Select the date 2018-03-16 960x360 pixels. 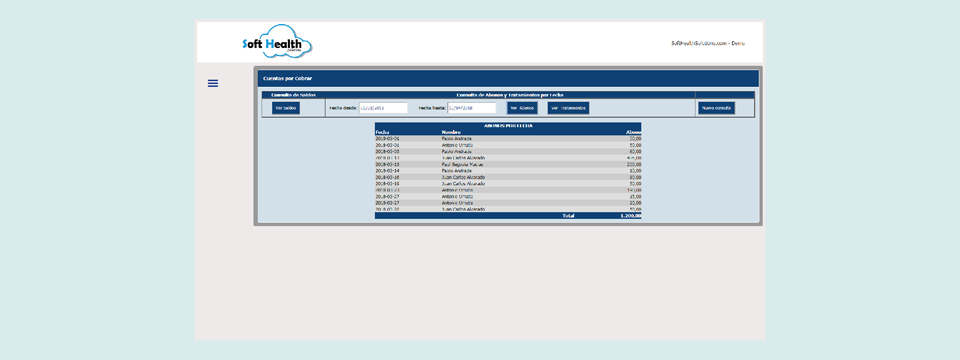(x=387, y=177)
